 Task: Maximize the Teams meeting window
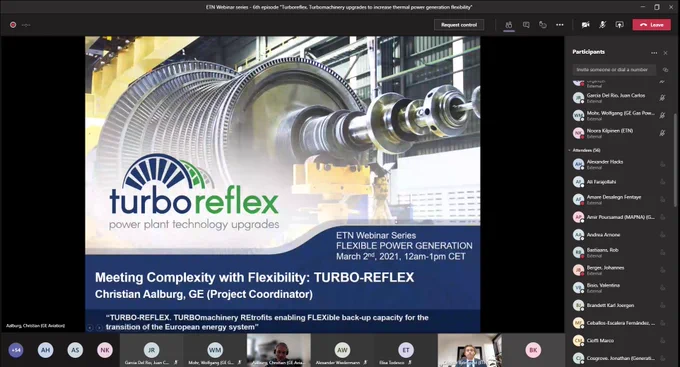tap(657, 7)
